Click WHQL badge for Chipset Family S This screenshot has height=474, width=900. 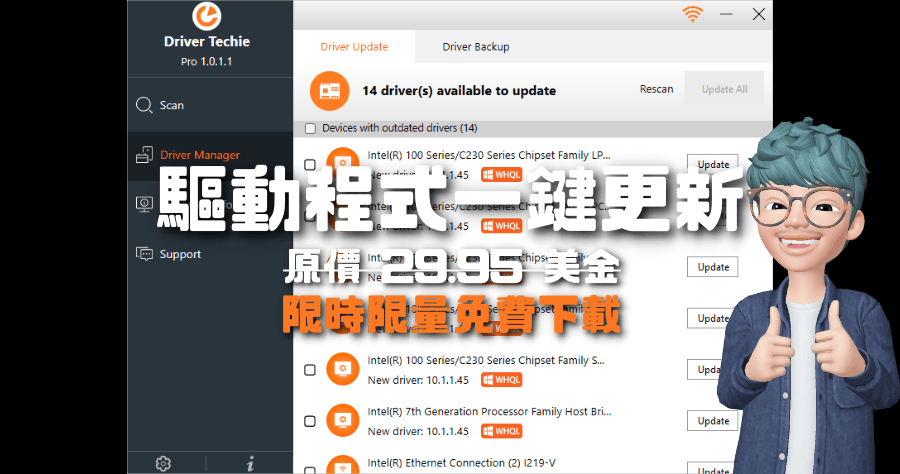click(502, 380)
